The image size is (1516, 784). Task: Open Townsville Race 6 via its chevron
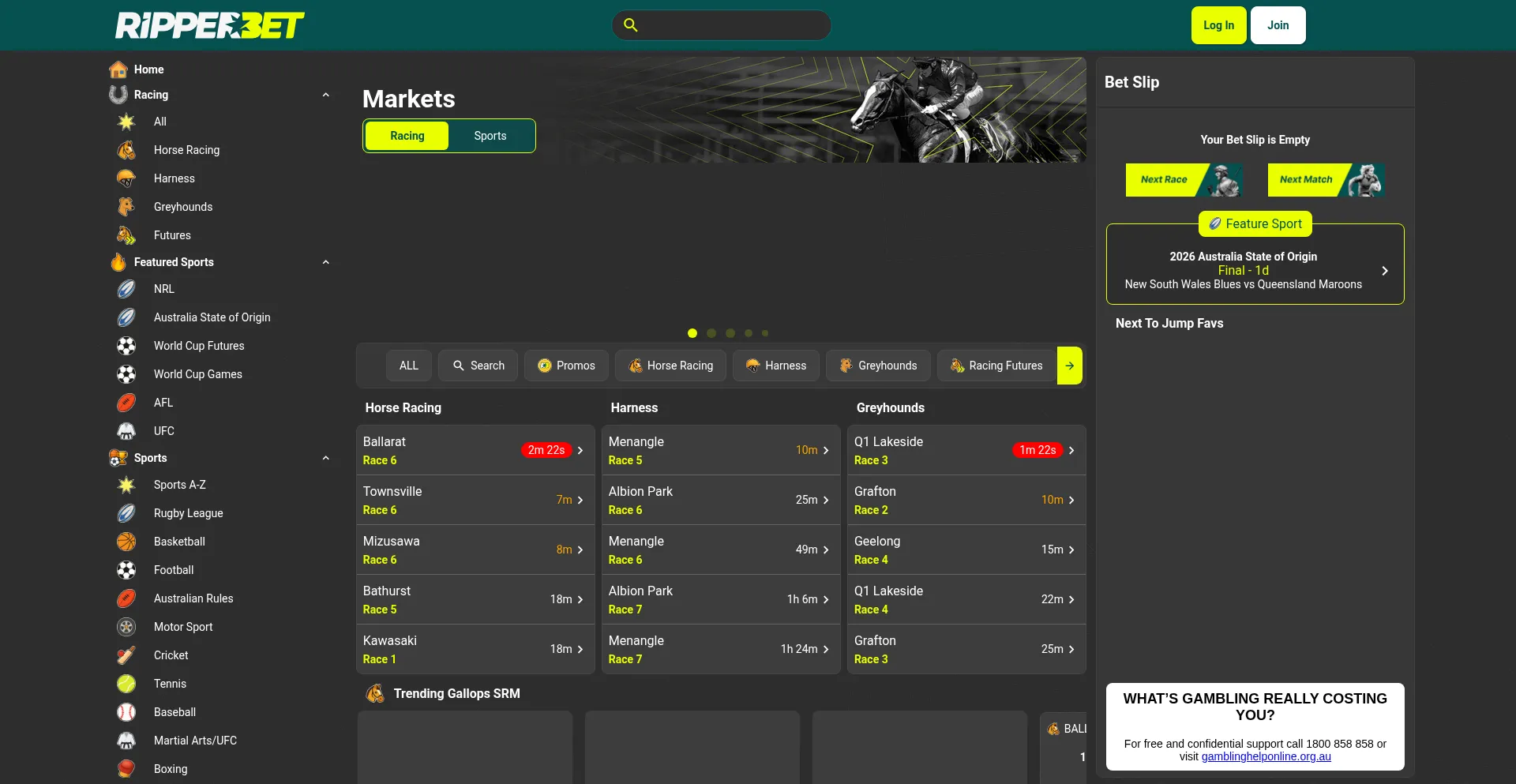580,500
